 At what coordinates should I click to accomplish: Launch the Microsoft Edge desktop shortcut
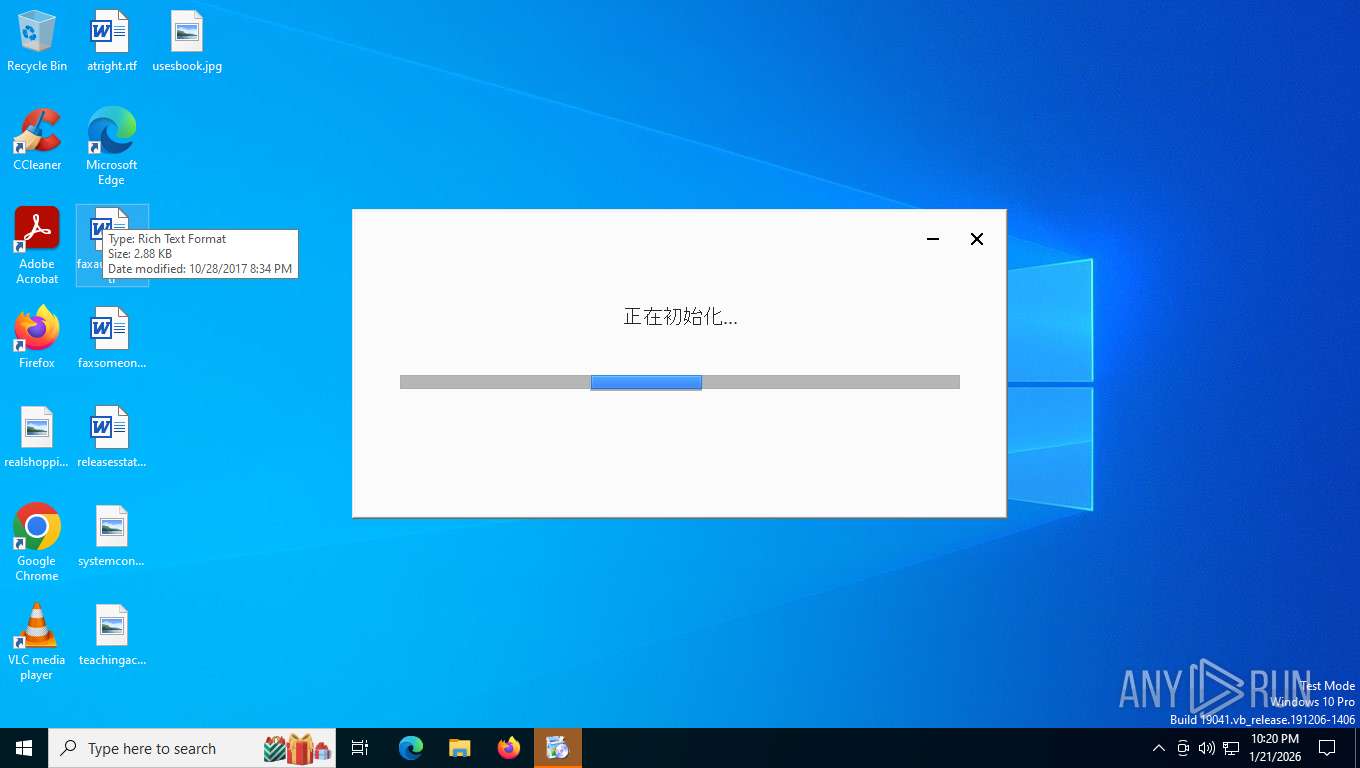coord(111,147)
